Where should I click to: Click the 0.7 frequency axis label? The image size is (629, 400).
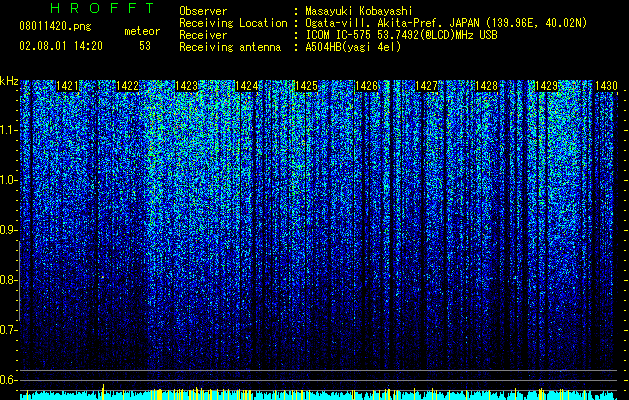9,330
